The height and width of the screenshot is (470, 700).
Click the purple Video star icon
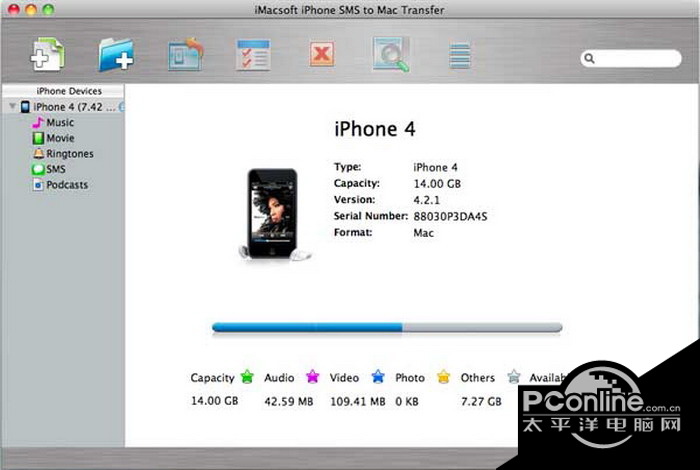(x=312, y=377)
